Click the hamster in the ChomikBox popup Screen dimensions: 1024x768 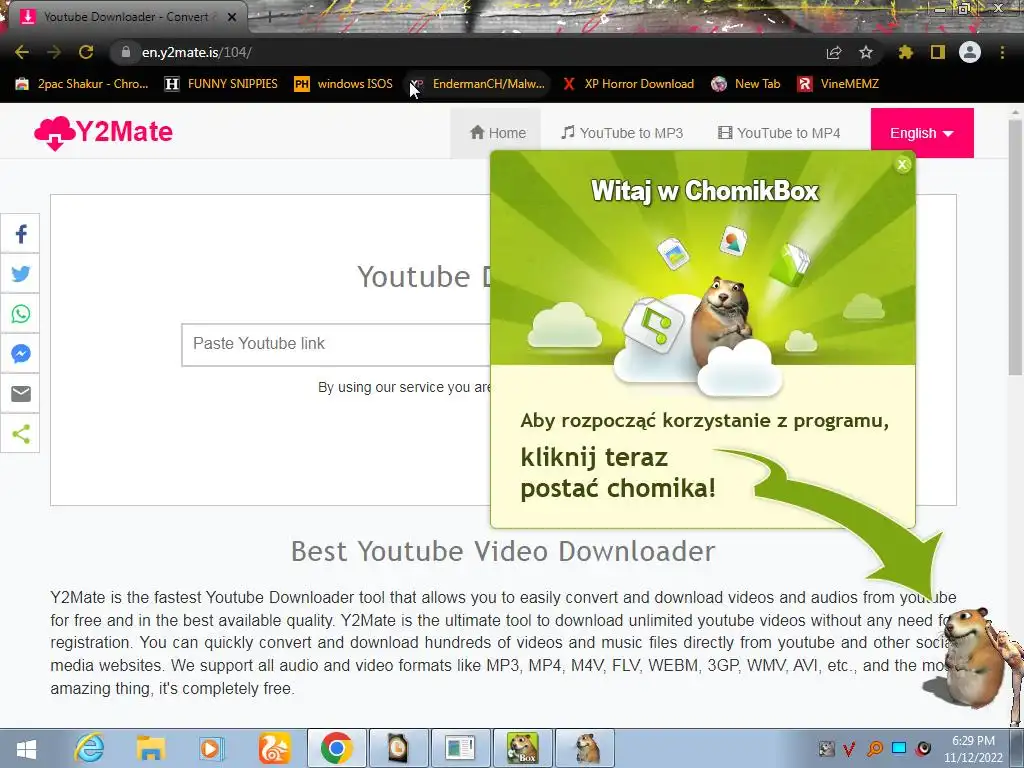coord(724,320)
